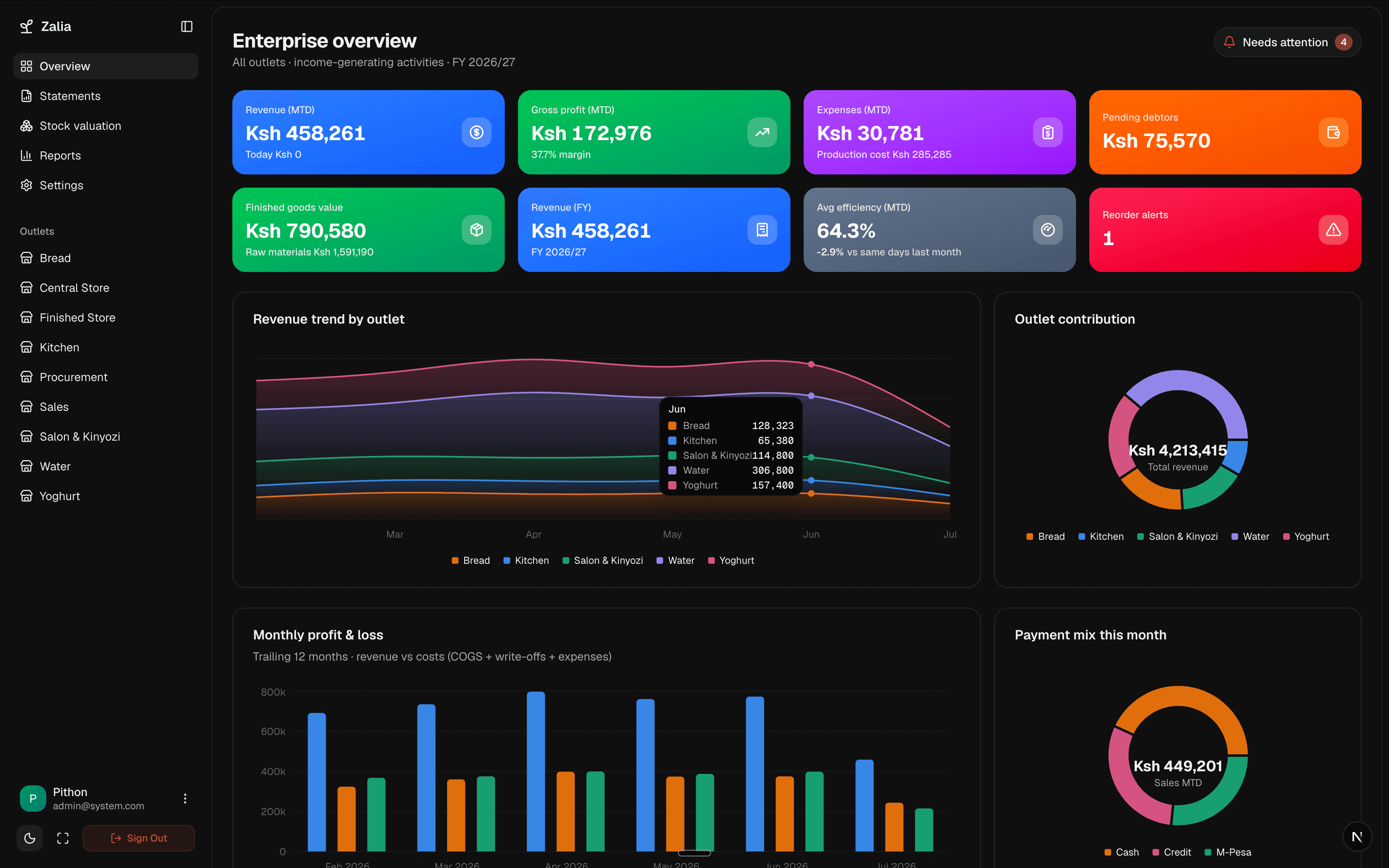Image resolution: width=1389 pixels, height=868 pixels.
Task: Click the Needs attention button
Action: click(1287, 42)
